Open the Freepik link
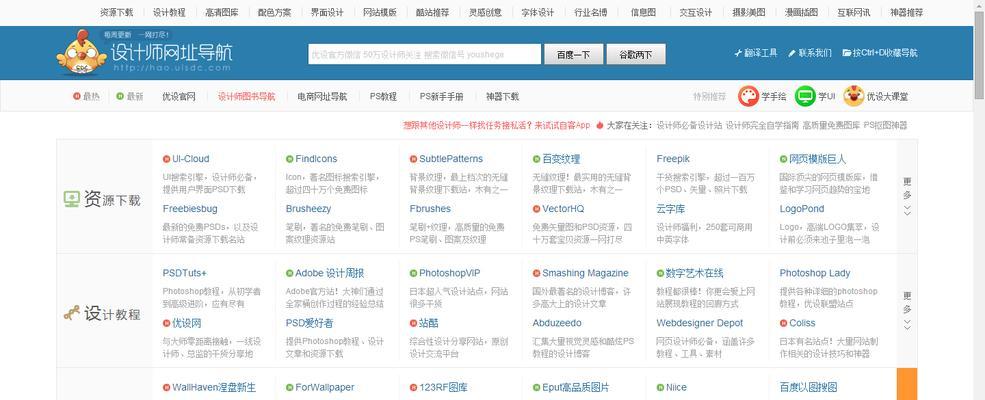The height and width of the screenshot is (400, 985). (673, 159)
